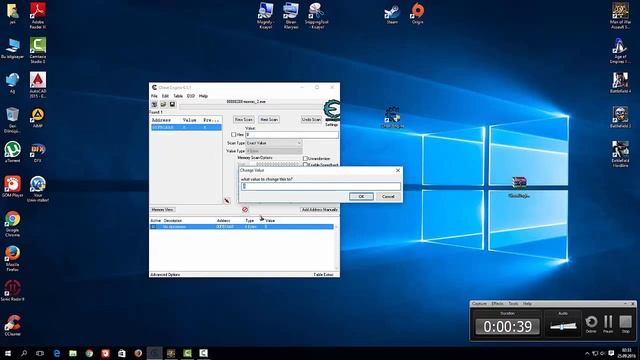
Task: Click the scan Value input field
Action: [291, 134]
